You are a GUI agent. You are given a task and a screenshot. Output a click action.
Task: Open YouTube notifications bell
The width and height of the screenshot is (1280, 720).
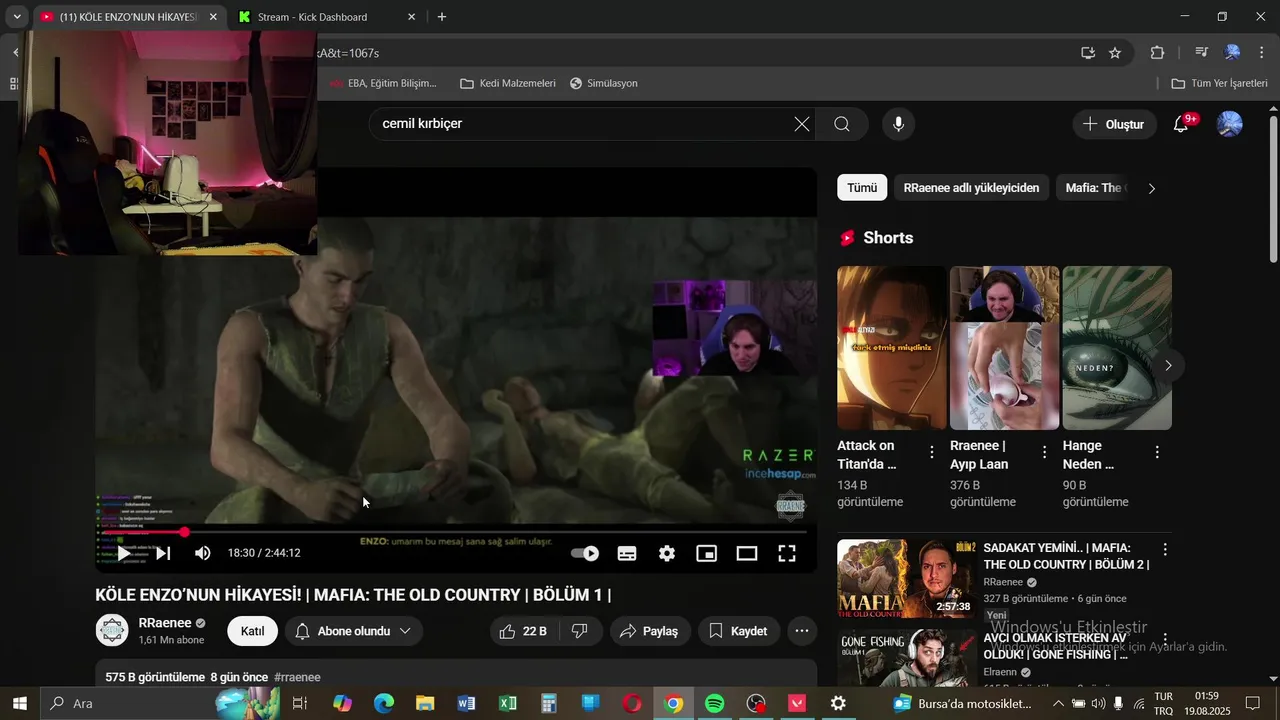coord(1181,124)
